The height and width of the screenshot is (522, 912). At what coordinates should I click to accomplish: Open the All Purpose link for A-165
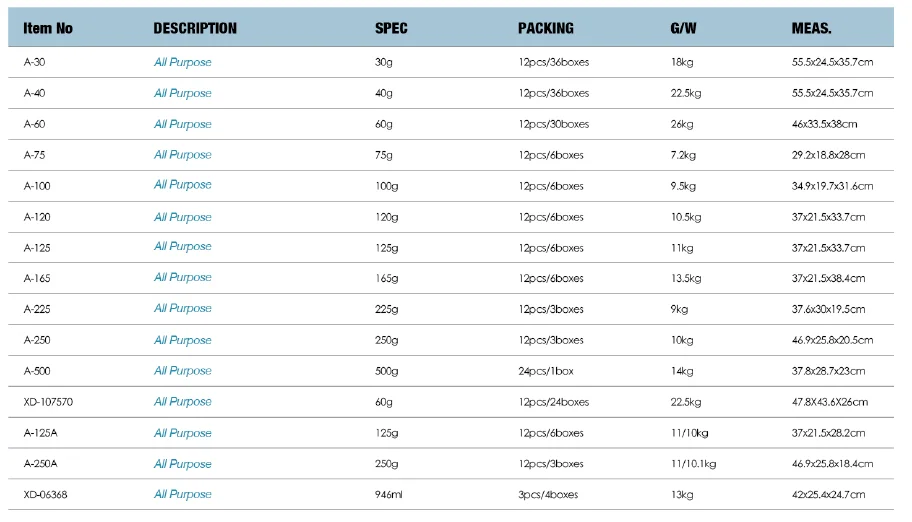point(183,278)
